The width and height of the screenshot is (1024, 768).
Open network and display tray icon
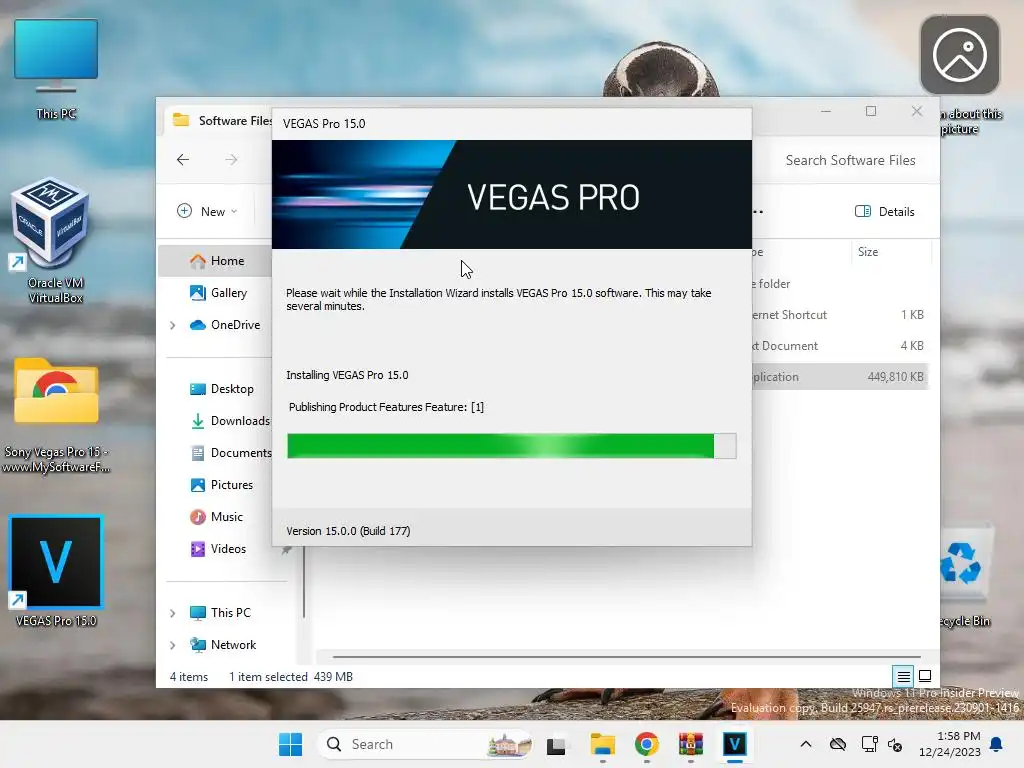(x=869, y=744)
